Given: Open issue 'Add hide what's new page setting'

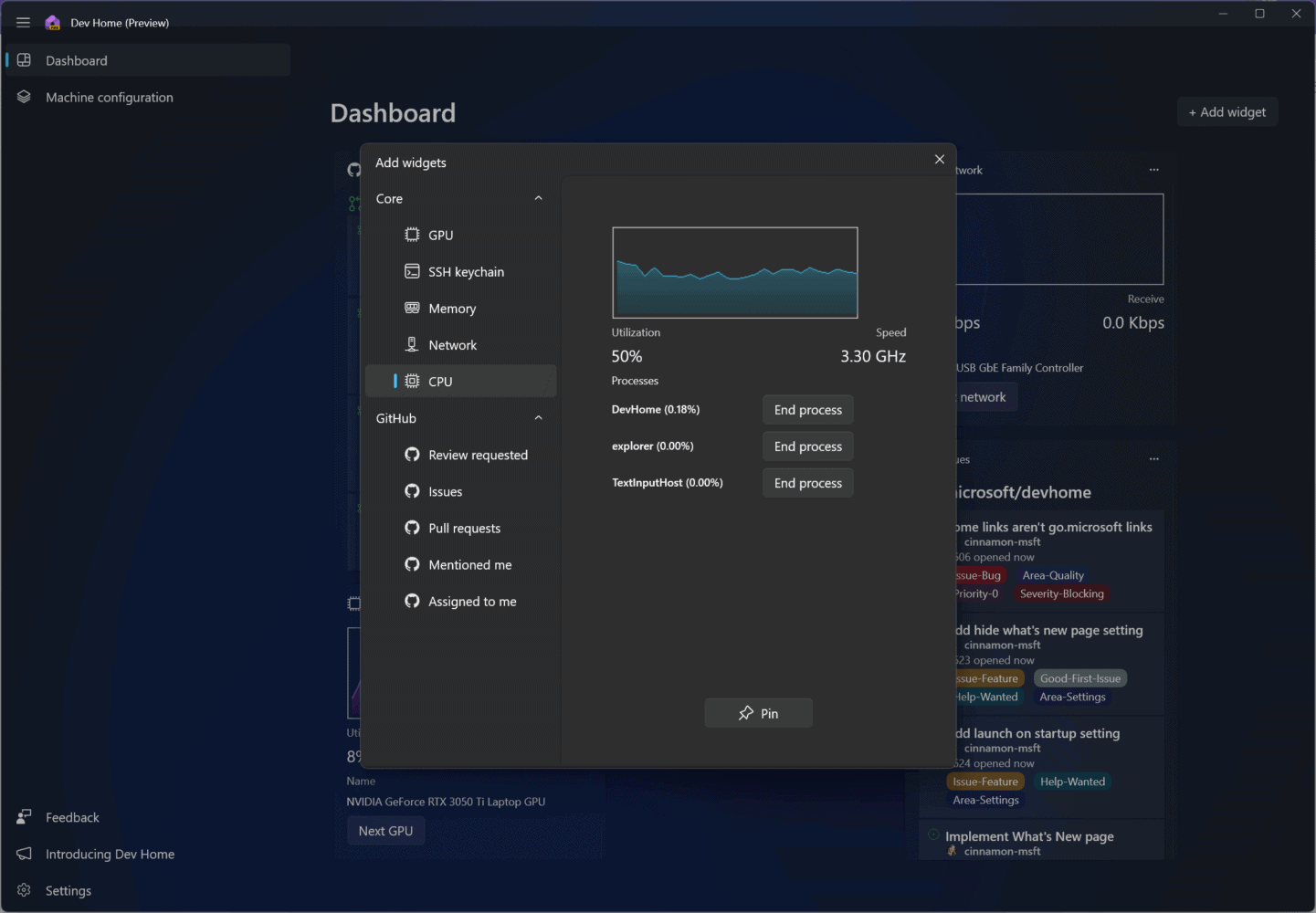Looking at the screenshot, I should click(x=1048, y=630).
